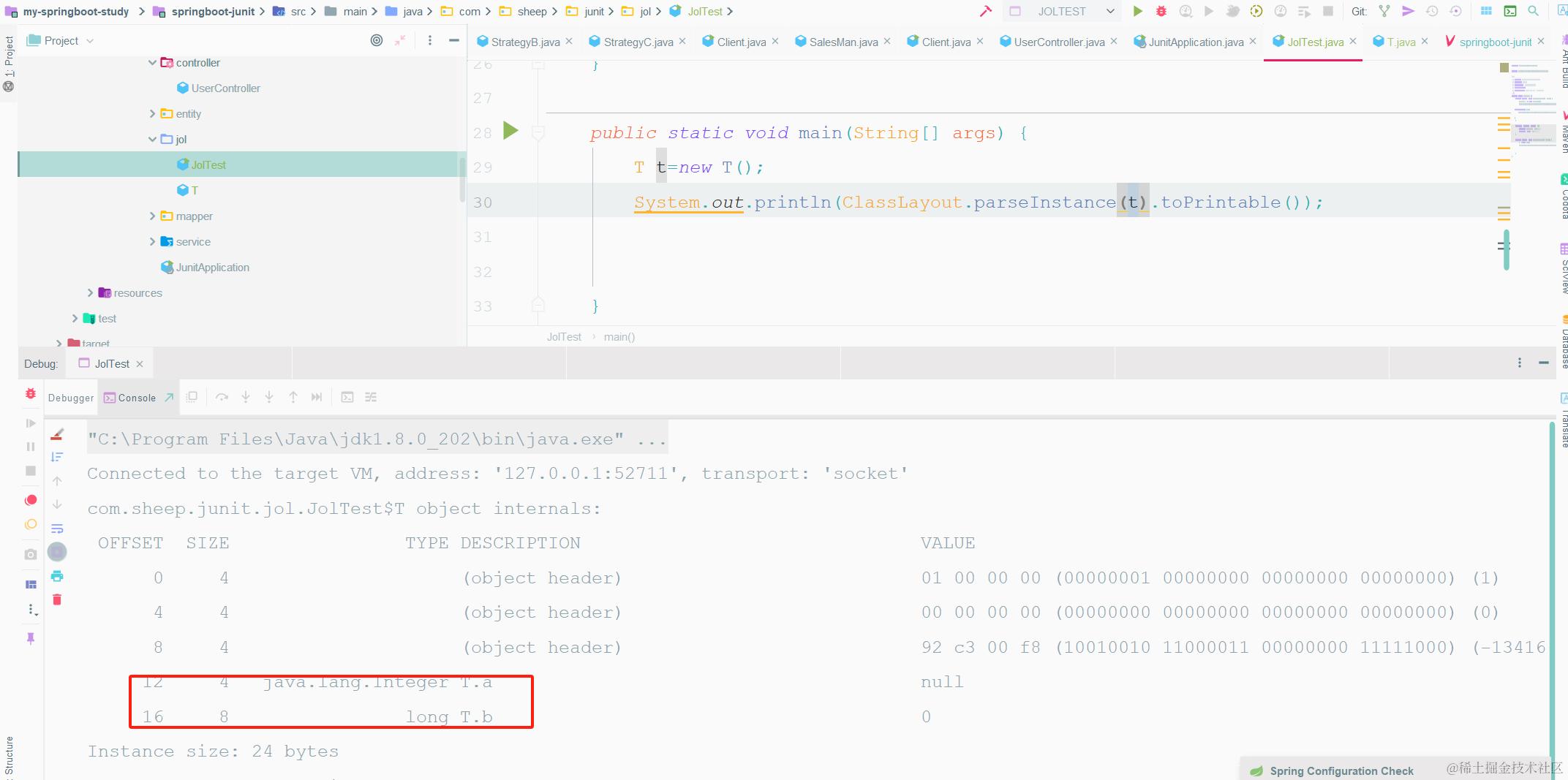Take thread dump camera icon
The height and width of the screenshot is (780, 1568).
click(x=31, y=554)
